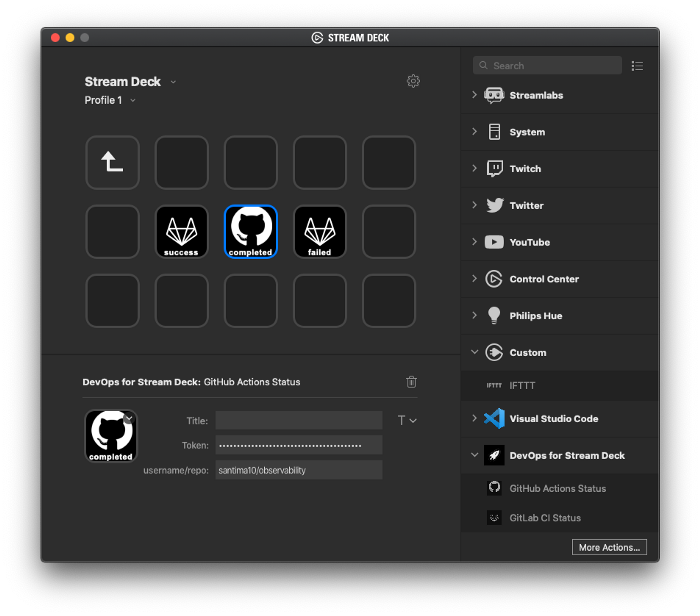Click the GitLab CI Status icon
Screen dimensions: 700x616
[x=494, y=518]
